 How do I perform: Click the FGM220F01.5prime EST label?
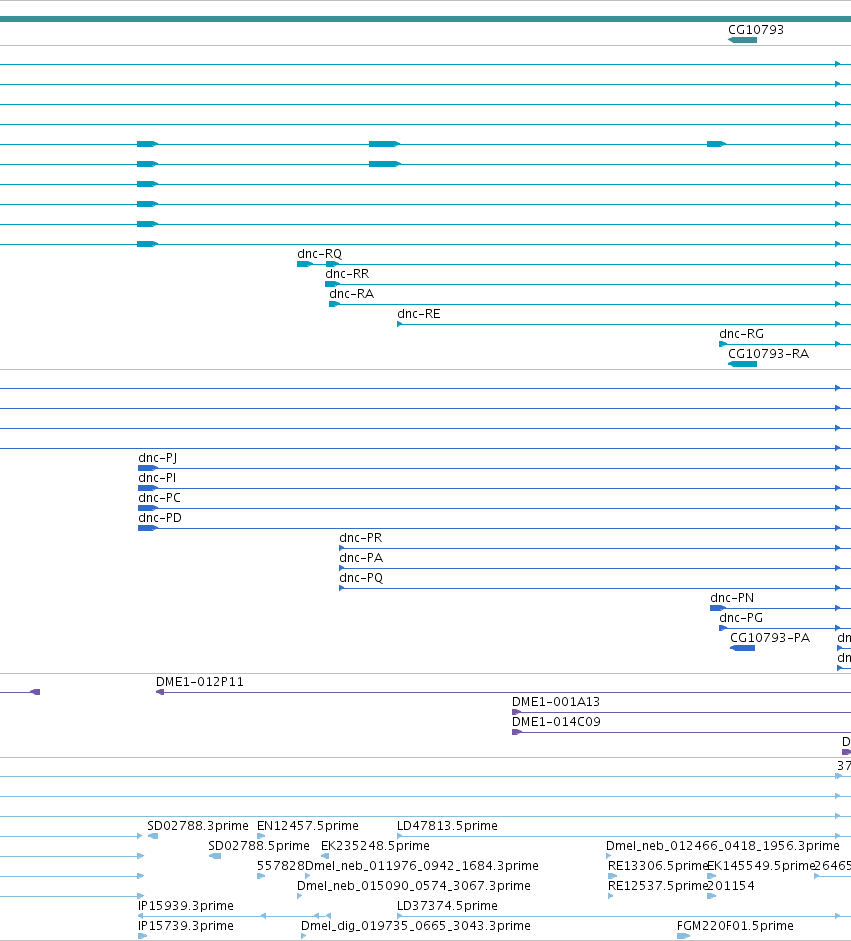[735, 926]
